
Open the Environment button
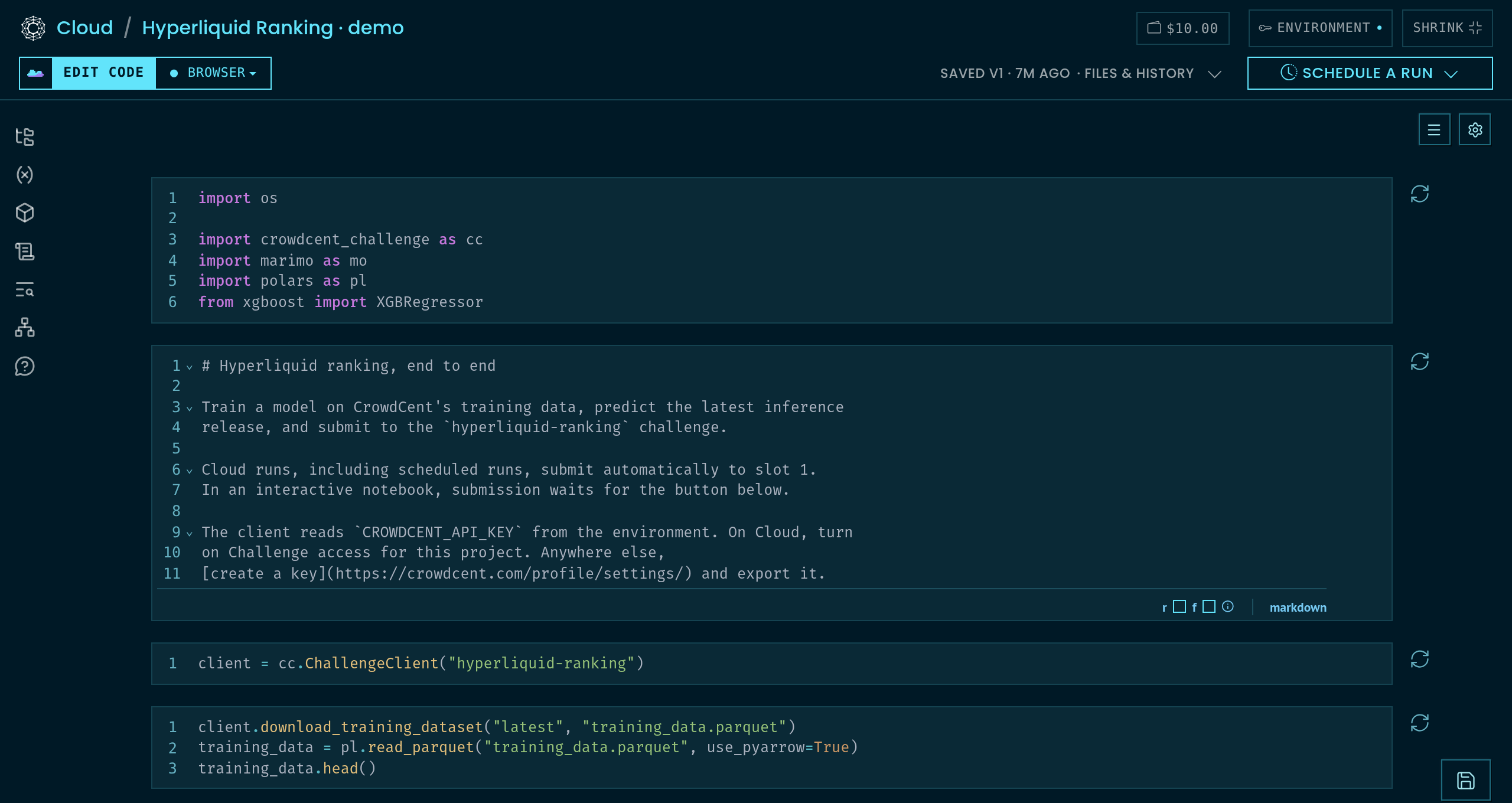click(1320, 28)
